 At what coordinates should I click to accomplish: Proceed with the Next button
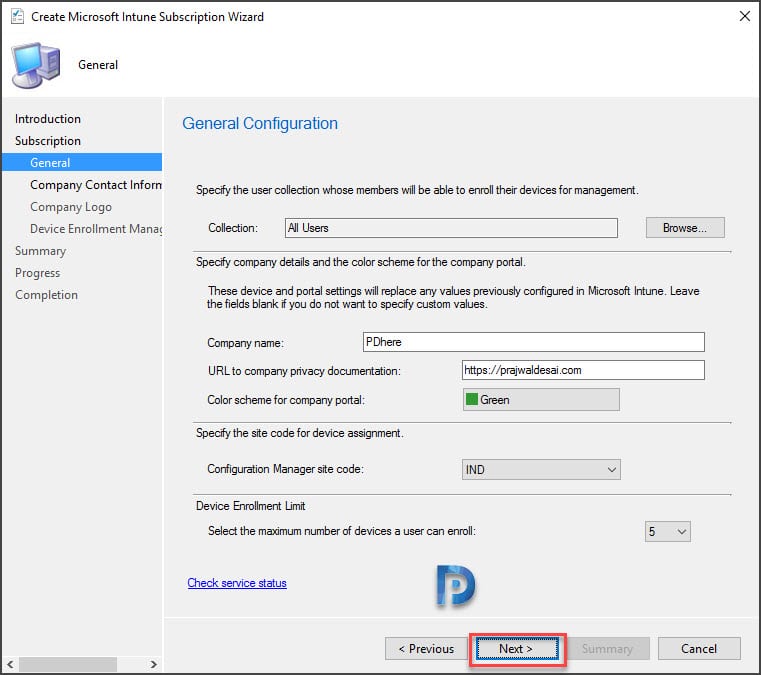tap(517, 649)
